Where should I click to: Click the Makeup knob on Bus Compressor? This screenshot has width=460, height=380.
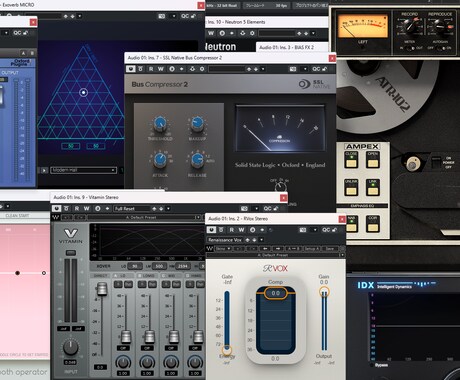point(197,124)
